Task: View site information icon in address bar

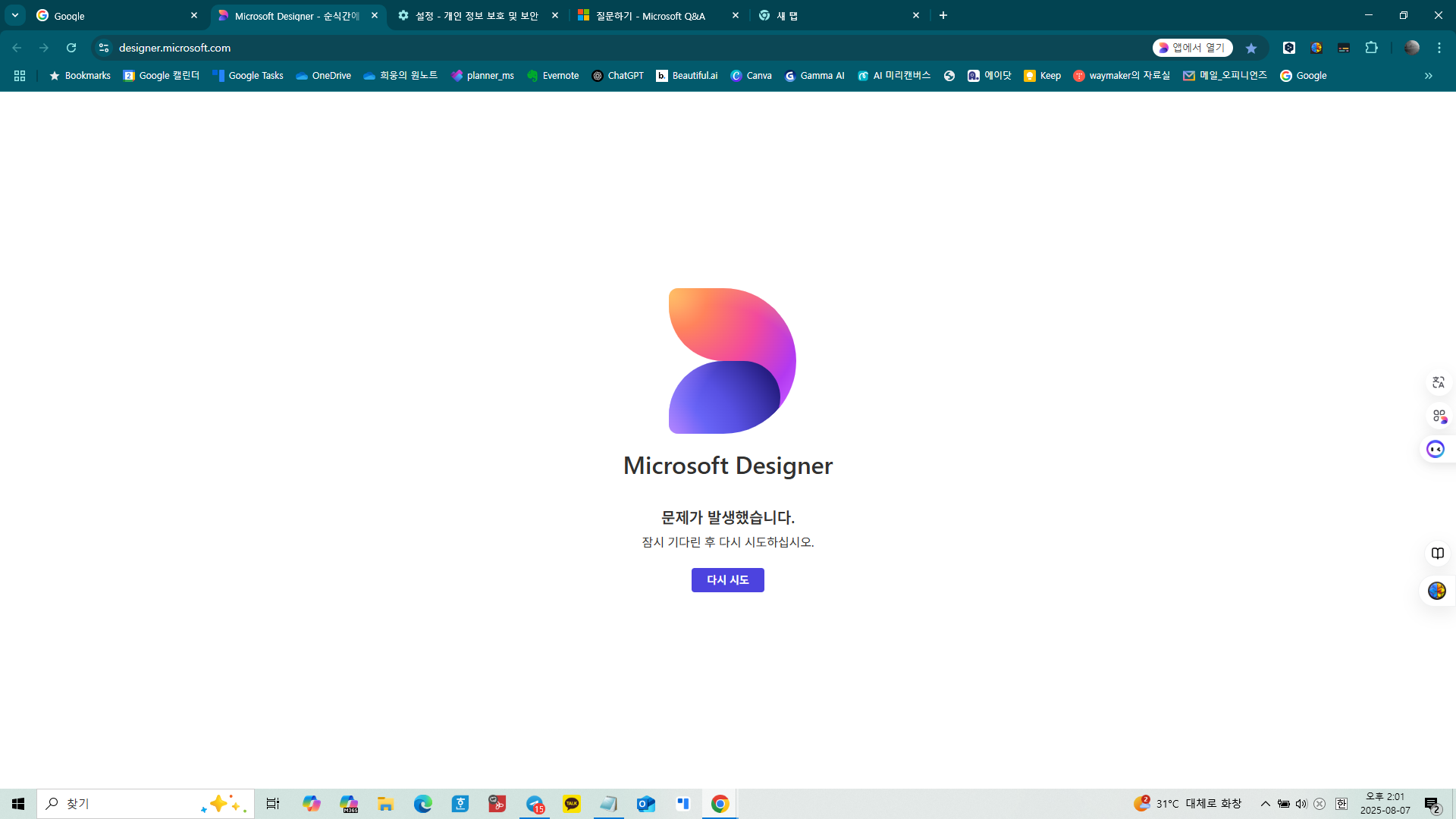Action: click(104, 48)
